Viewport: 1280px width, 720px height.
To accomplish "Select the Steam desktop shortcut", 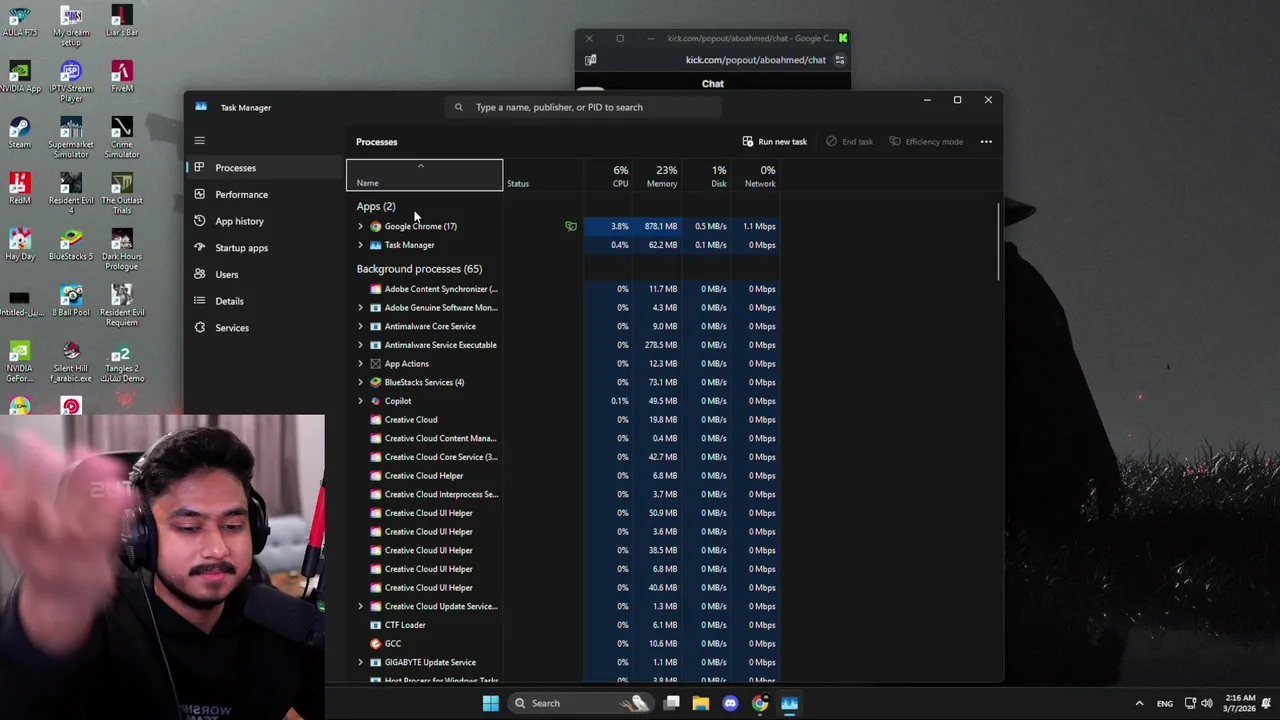I will (19, 133).
